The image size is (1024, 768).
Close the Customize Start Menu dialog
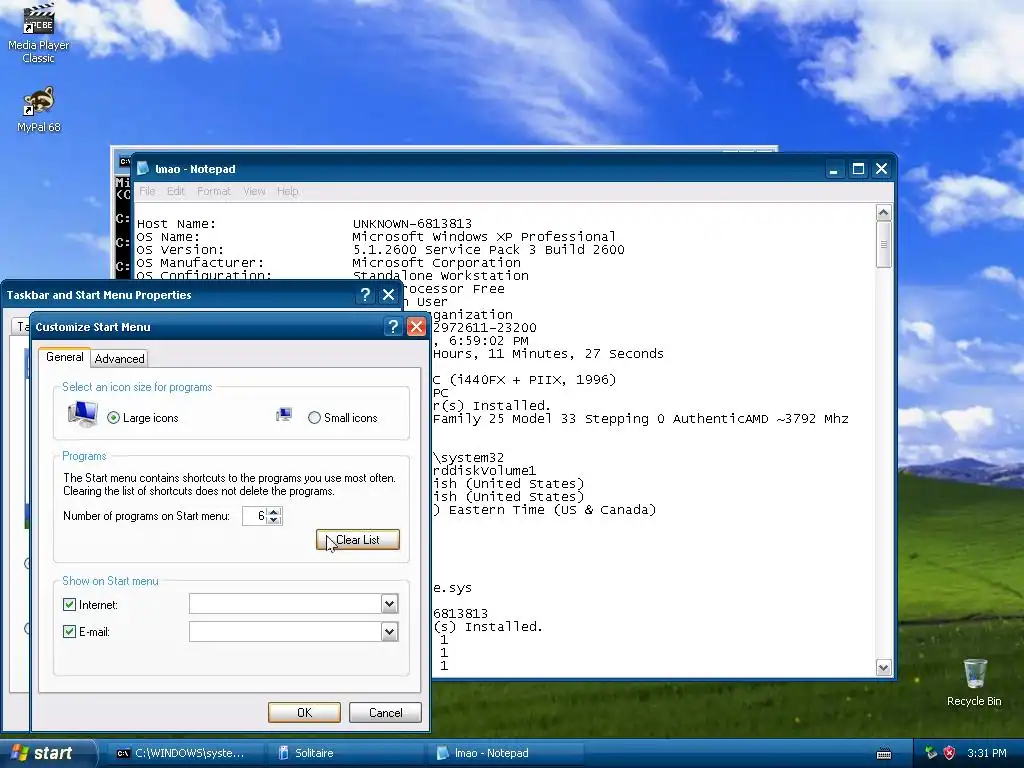[416, 327]
